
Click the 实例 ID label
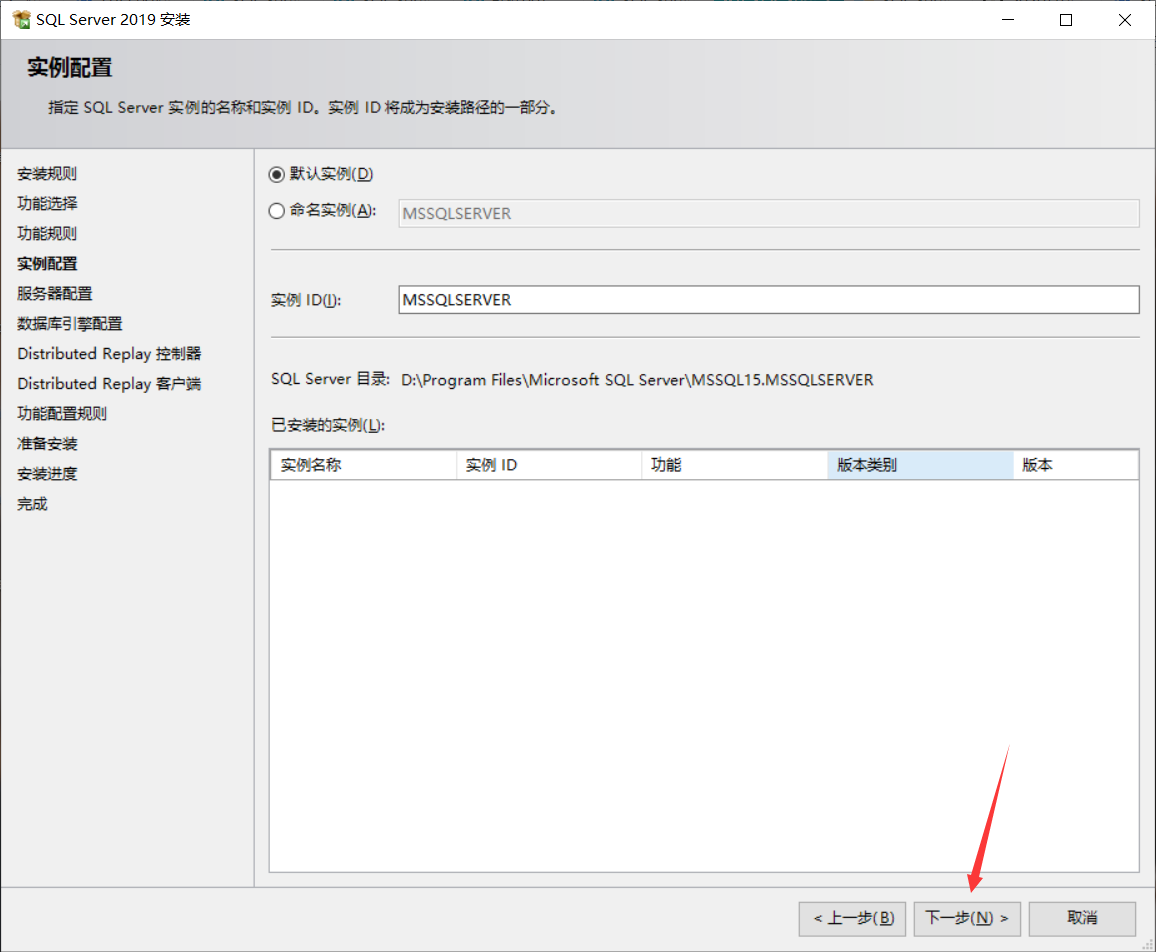click(306, 300)
